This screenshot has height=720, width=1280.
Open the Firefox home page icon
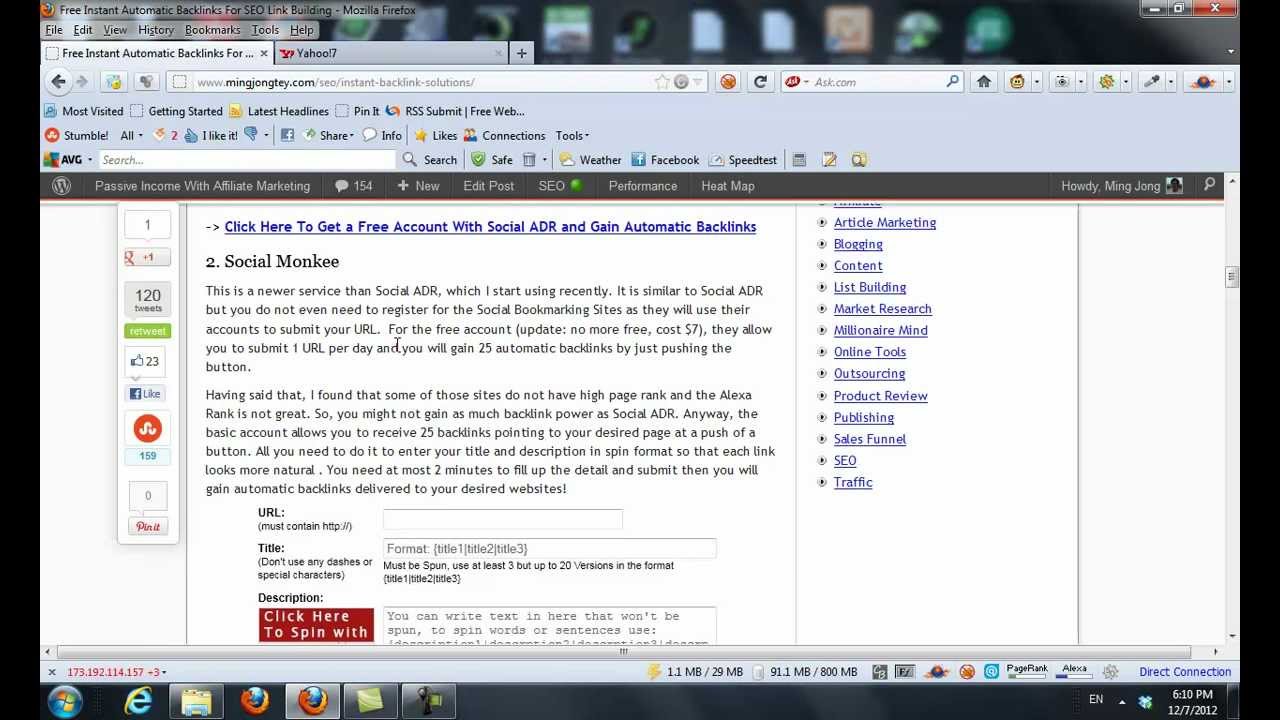pos(984,82)
